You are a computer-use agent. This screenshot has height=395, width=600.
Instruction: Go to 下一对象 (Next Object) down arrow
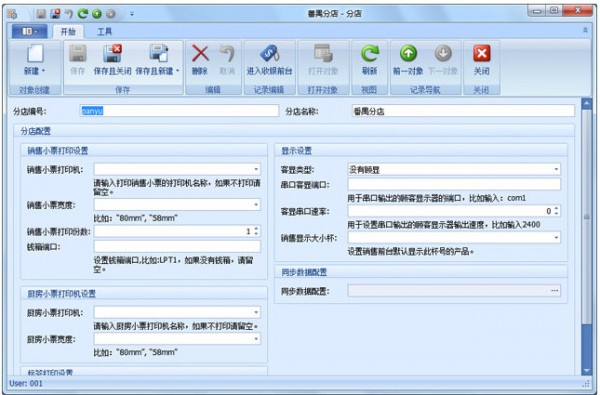click(x=443, y=54)
